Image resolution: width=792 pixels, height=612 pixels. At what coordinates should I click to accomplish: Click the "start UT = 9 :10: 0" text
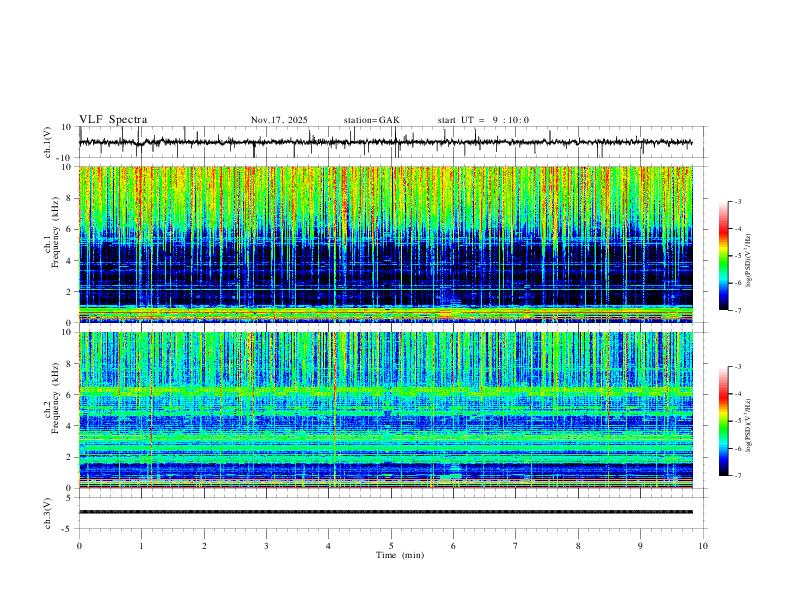[483, 120]
